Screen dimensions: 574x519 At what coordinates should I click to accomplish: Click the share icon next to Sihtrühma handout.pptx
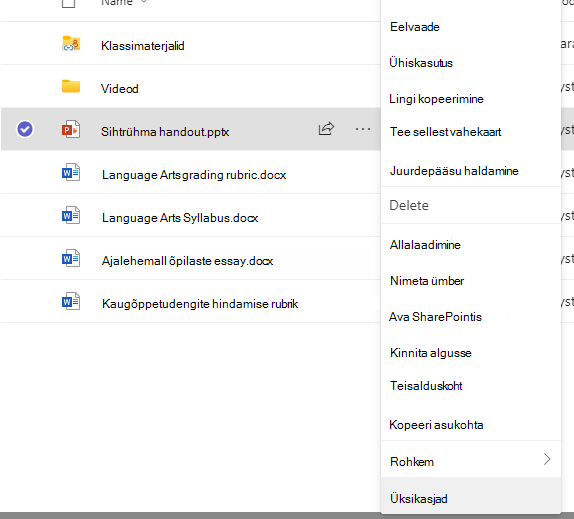[326, 129]
